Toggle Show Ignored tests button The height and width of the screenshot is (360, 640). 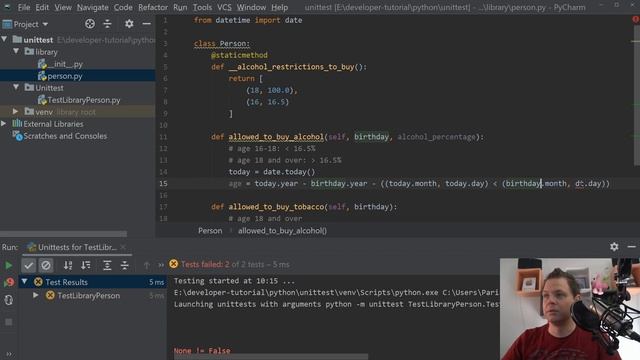[46, 265]
